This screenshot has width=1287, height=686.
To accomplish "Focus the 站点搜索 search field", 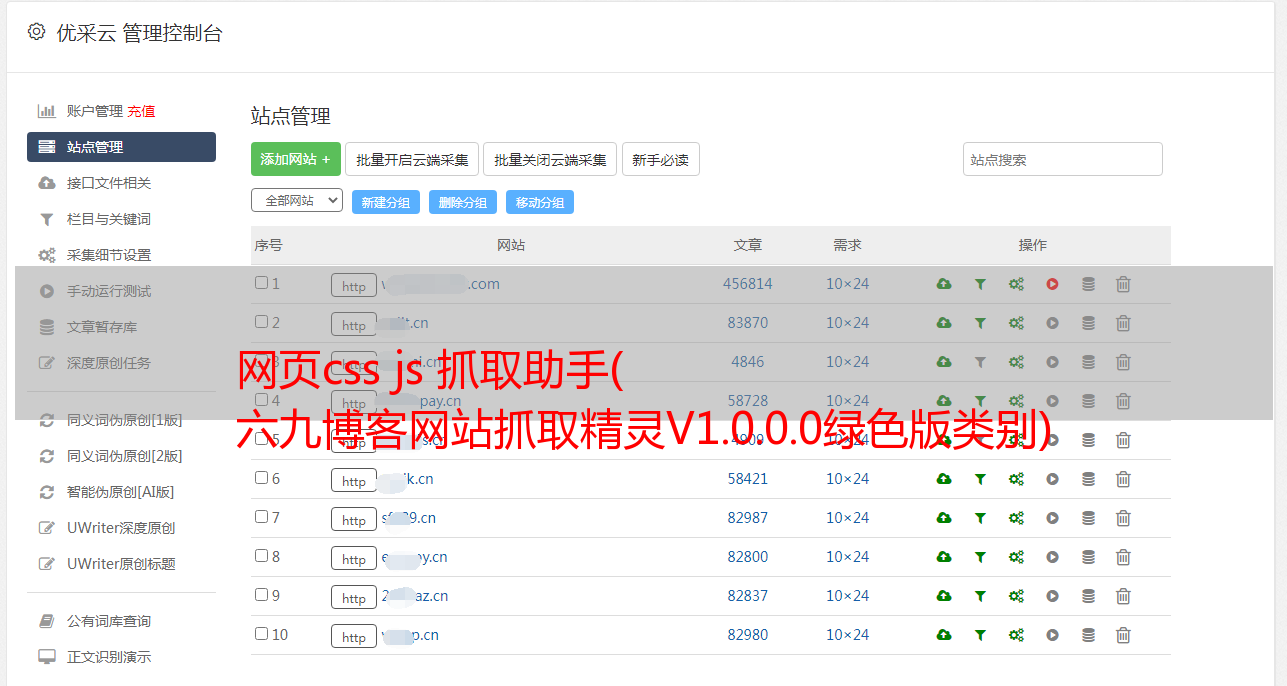I will coord(1063,159).
